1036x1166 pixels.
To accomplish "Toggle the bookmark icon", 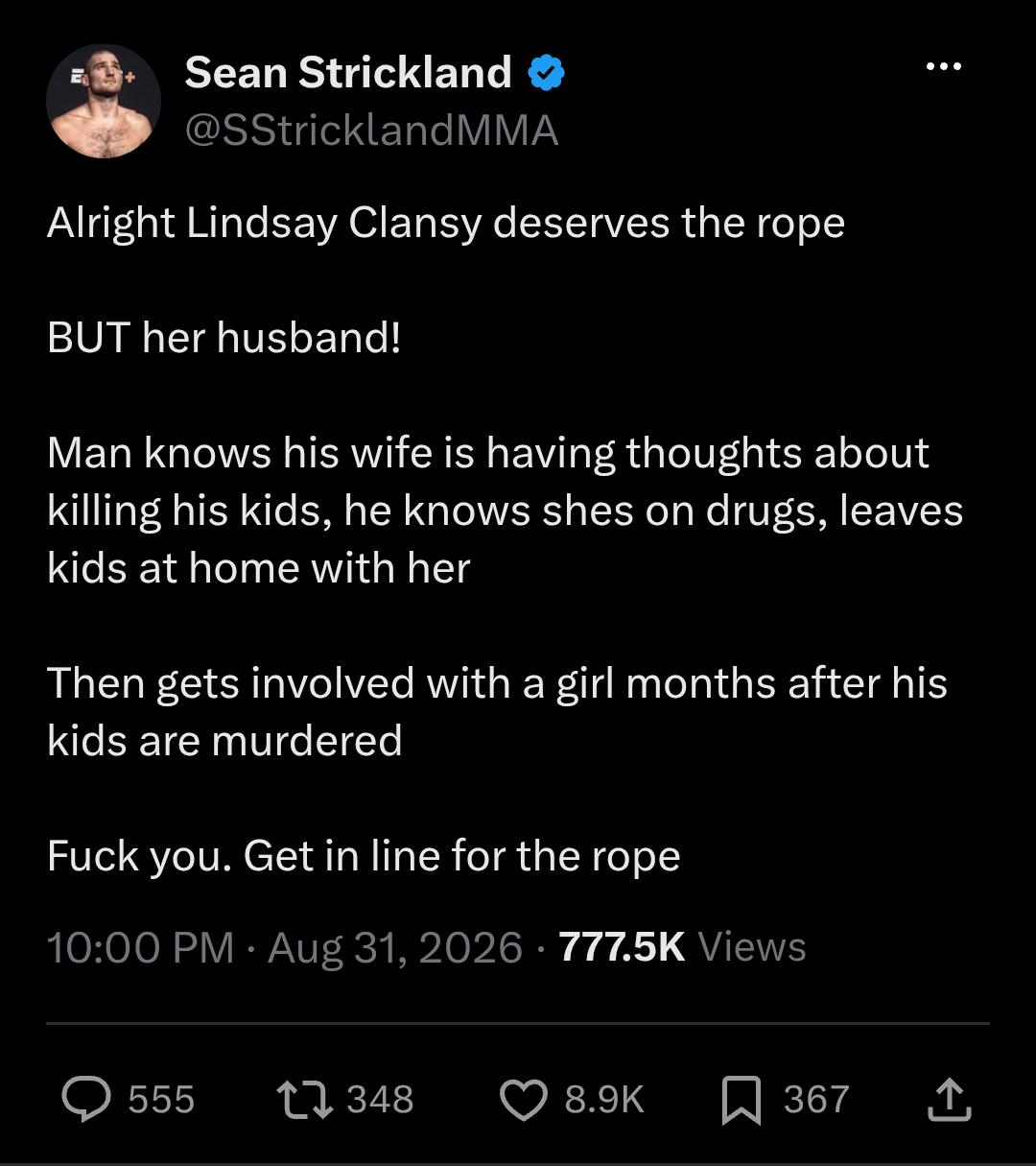I will (x=741, y=1100).
